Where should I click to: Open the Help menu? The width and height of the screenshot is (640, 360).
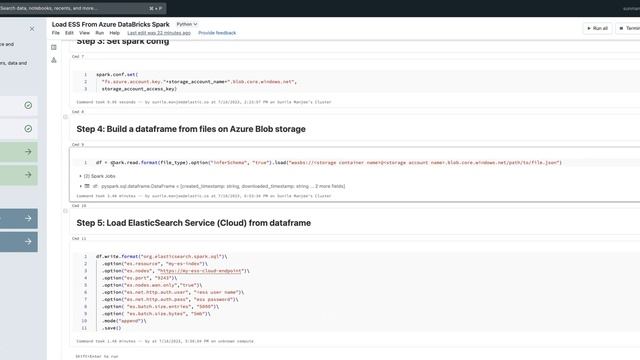click(115, 33)
